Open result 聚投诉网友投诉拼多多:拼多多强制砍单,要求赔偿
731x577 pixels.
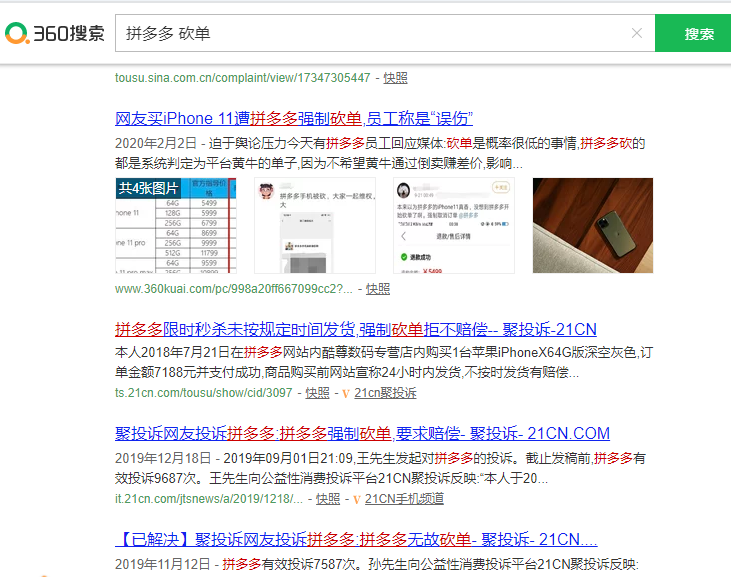tap(362, 433)
